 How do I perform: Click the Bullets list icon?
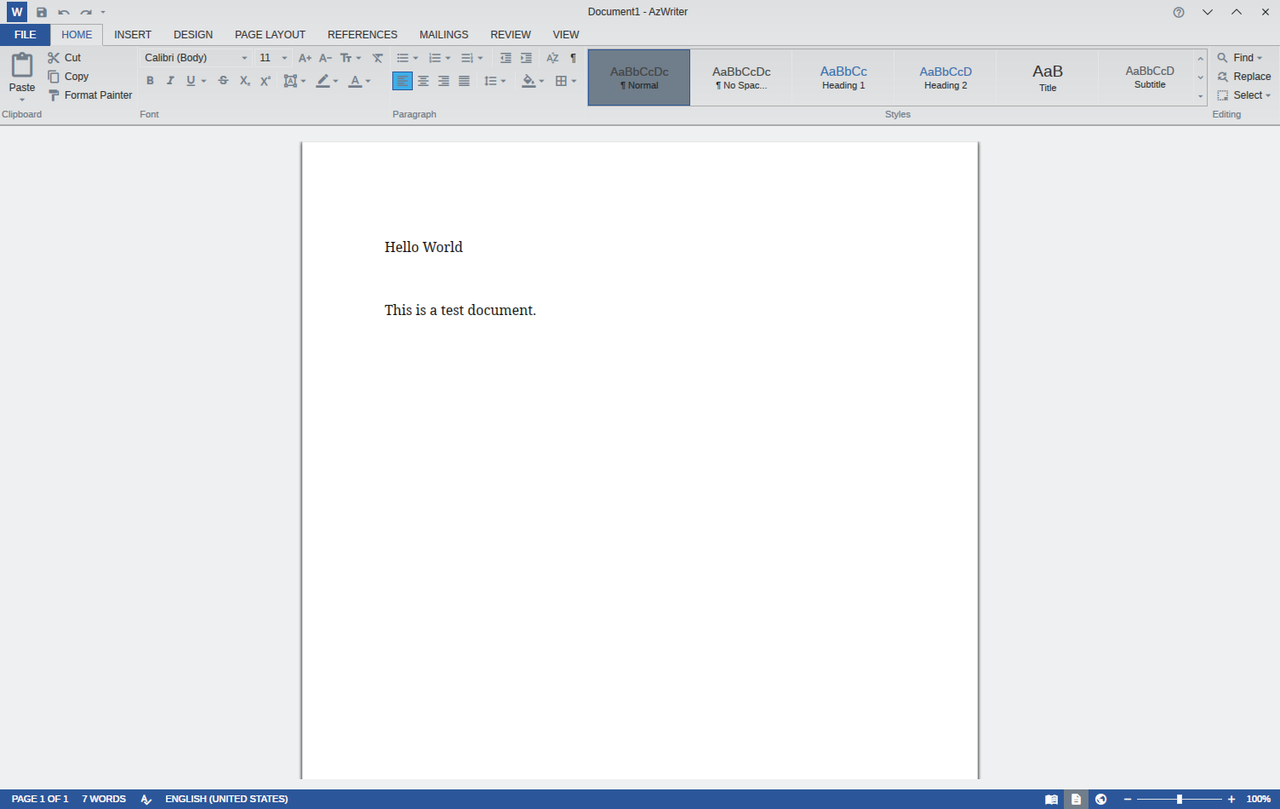(402, 58)
